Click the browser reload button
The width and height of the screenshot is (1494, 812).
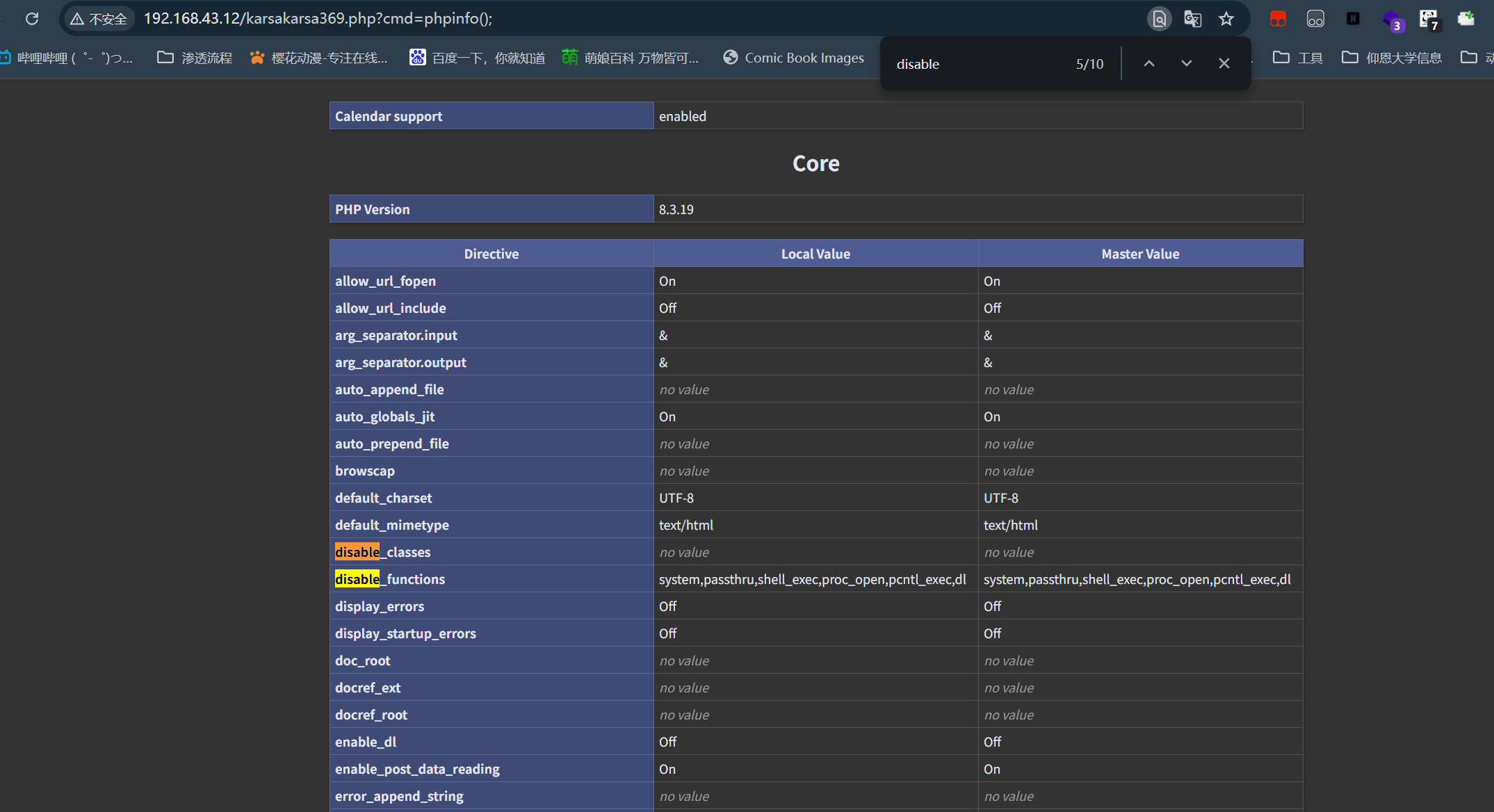coord(32,19)
